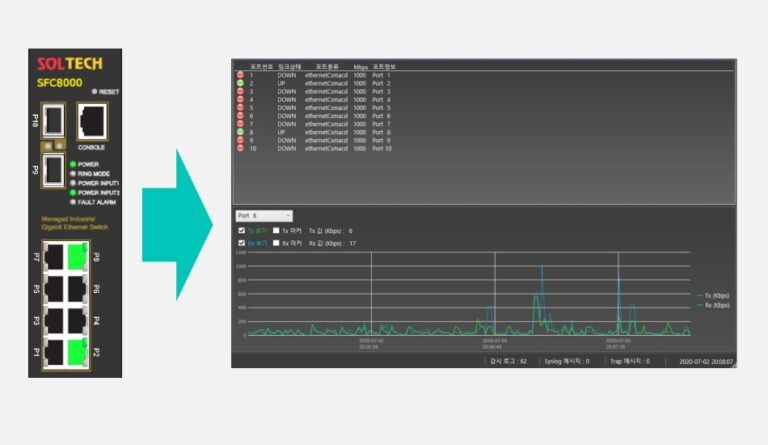Click the 링크상태 column header
768x445 pixels.
pyautogui.click(x=288, y=67)
